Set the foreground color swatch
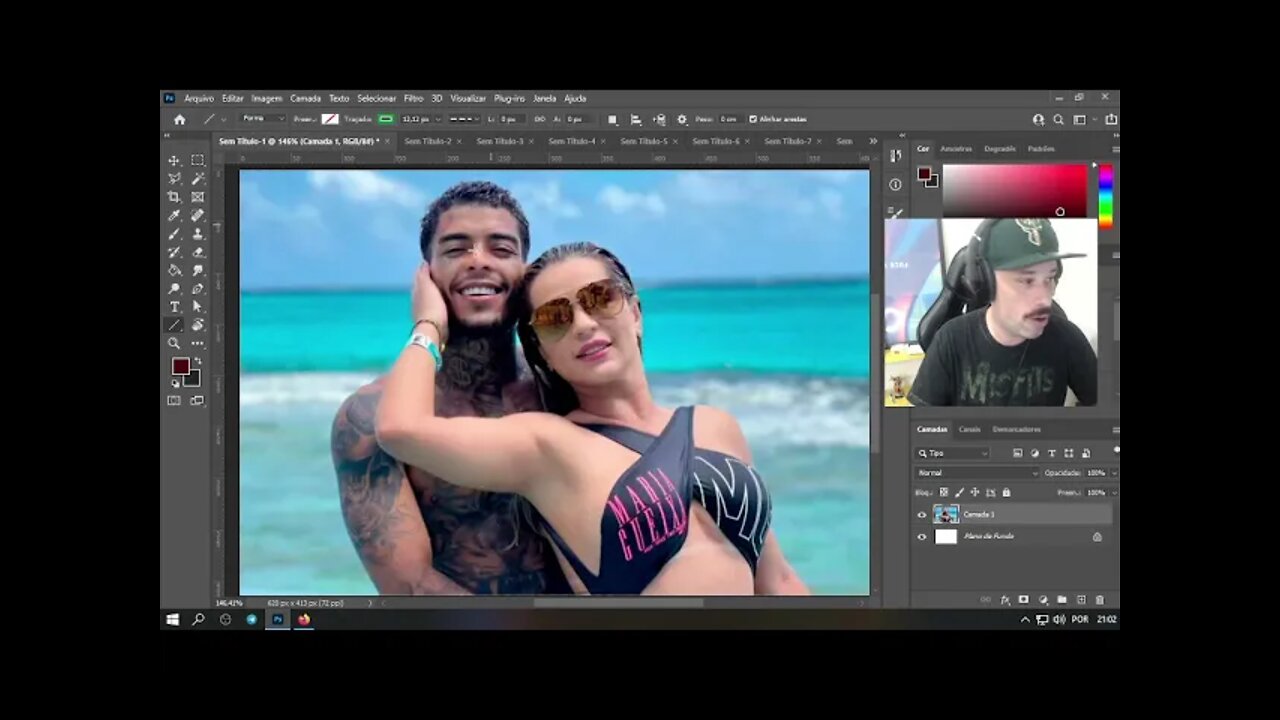The image size is (1280, 720). [x=180, y=367]
